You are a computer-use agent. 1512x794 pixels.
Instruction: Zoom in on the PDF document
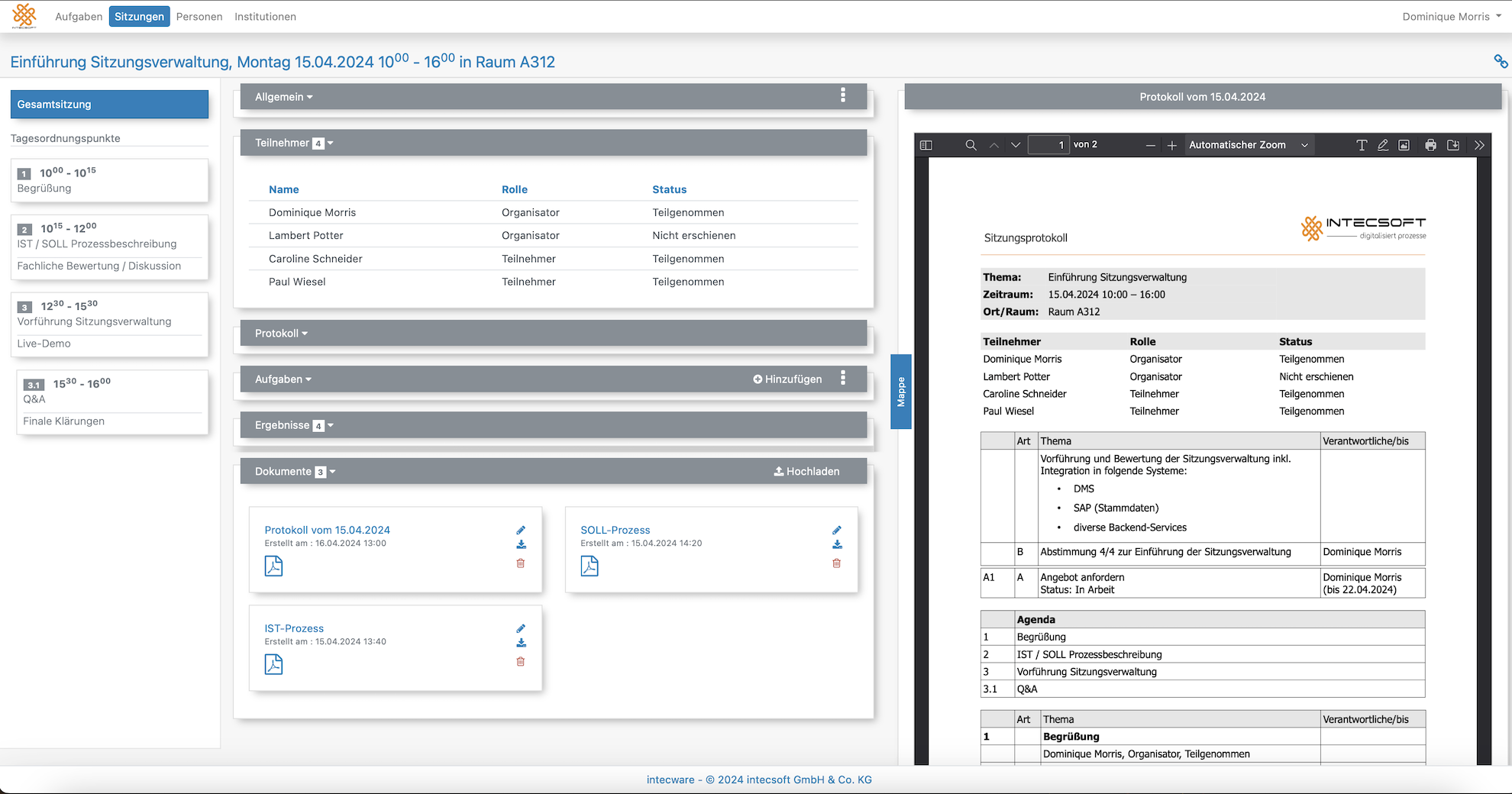(1172, 145)
